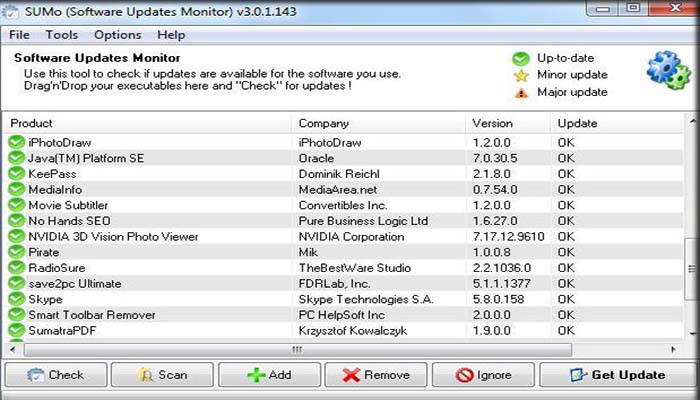The height and width of the screenshot is (400, 700).
Task: Click the vertical scrollbar thumb
Action: (692, 269)
